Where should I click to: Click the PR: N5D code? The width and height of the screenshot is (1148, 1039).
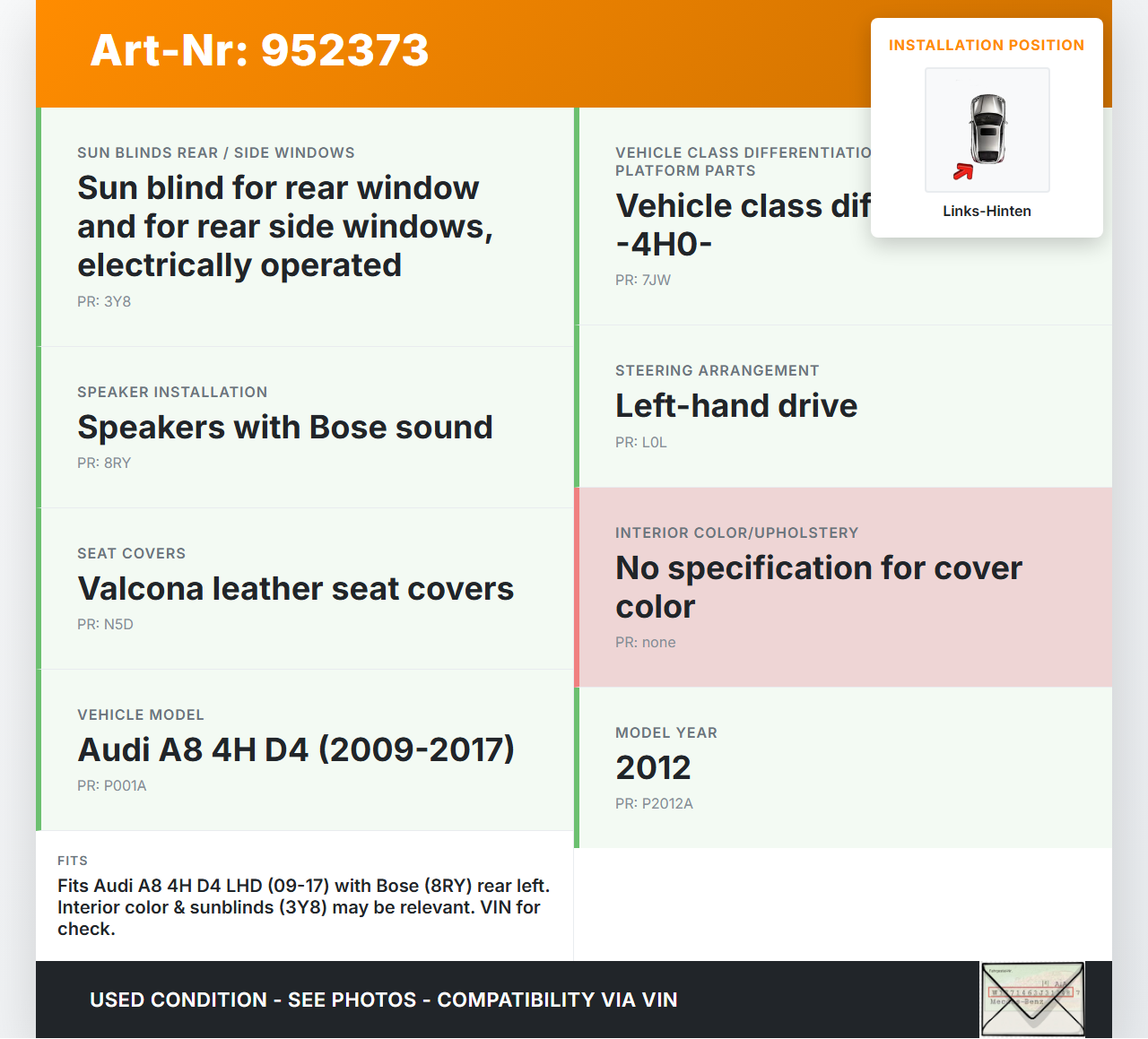coord(105,625)
